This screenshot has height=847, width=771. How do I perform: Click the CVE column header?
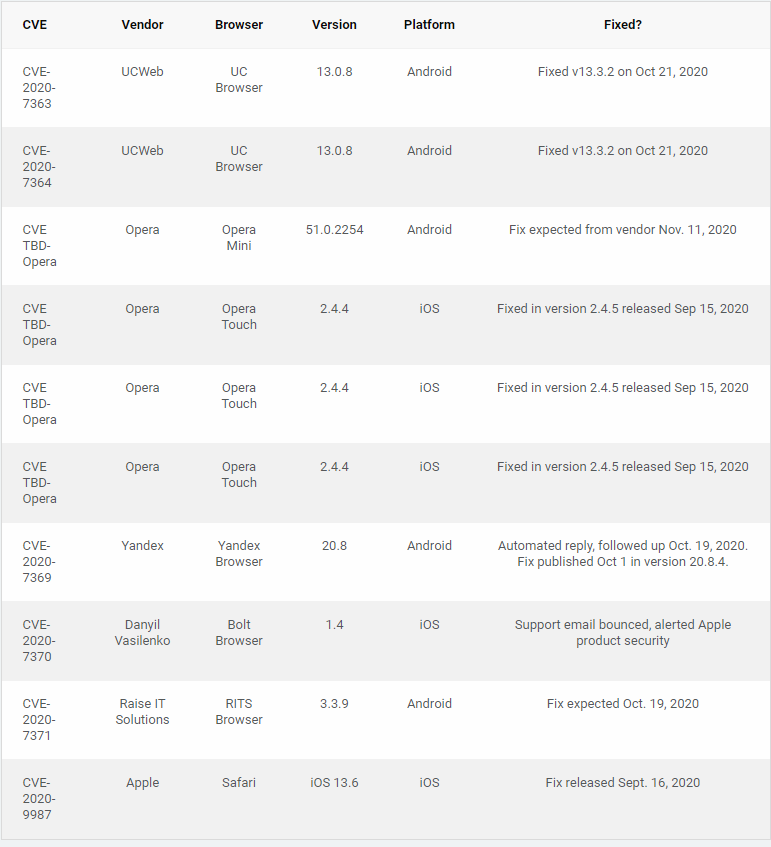[x=35, y=25]
